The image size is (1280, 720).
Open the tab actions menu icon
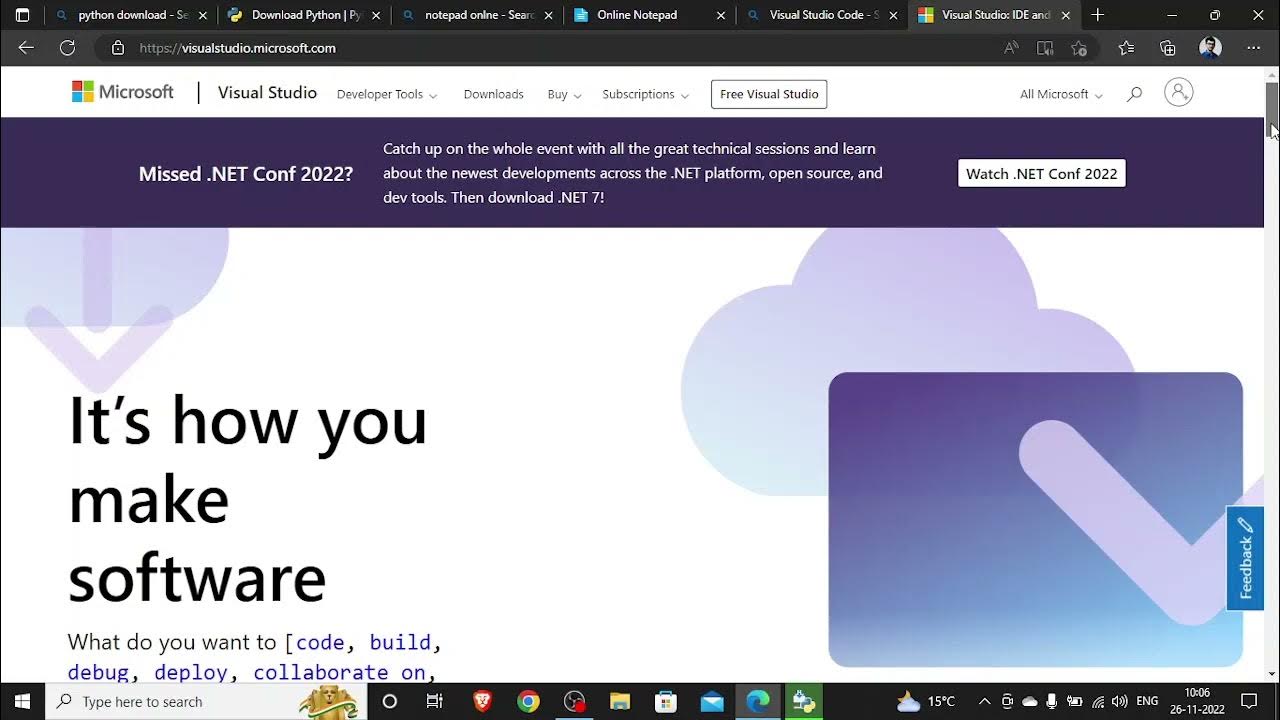tap(22, 15)
